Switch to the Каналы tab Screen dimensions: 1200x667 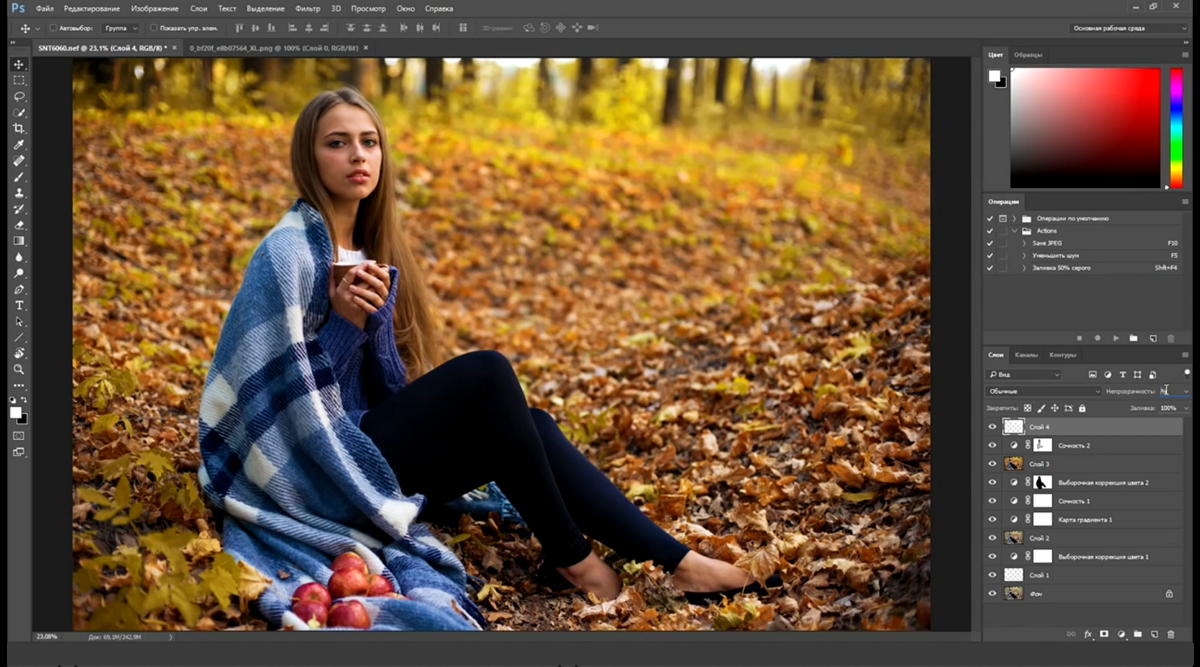point(1026,355)
